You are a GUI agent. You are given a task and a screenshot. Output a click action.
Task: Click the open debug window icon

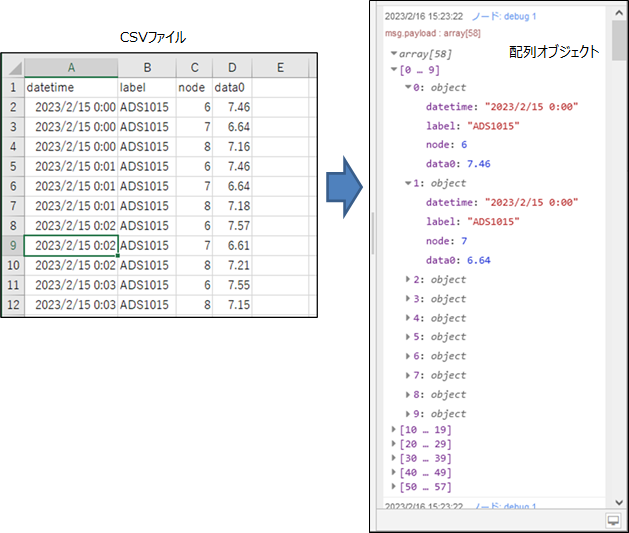[x=614, y=521]
